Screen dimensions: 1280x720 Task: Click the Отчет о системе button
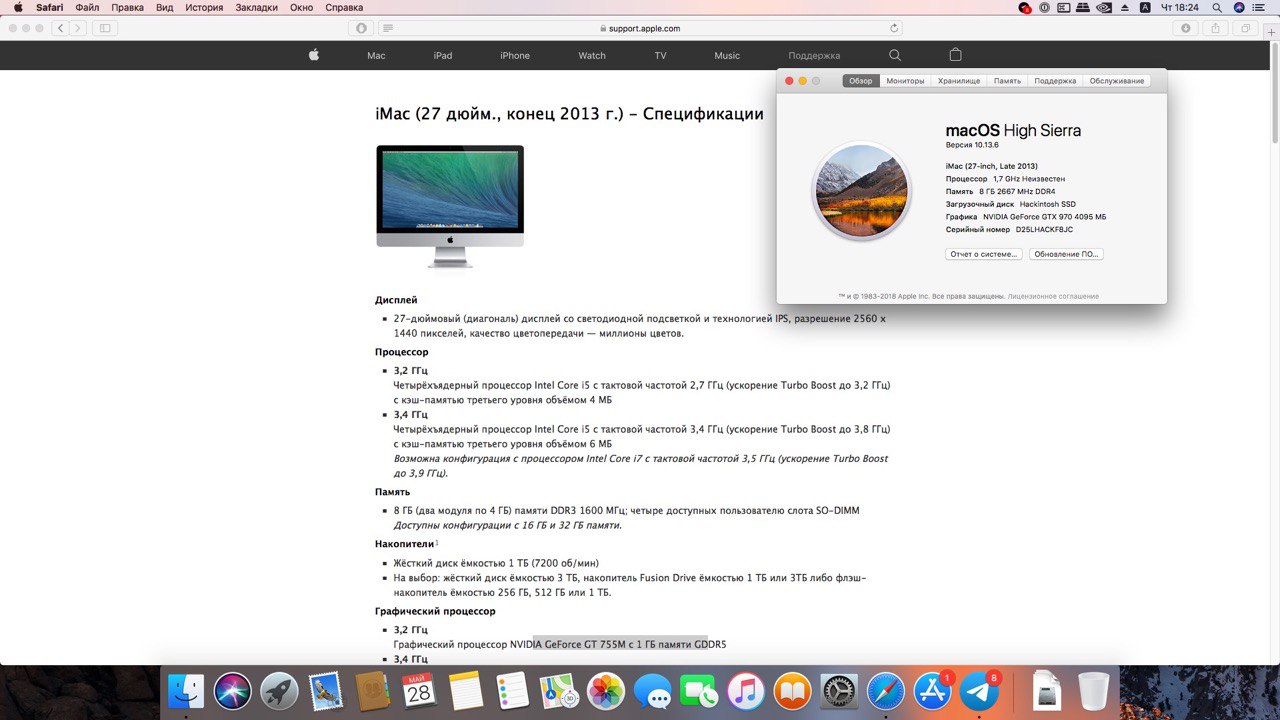pos(984,254)
